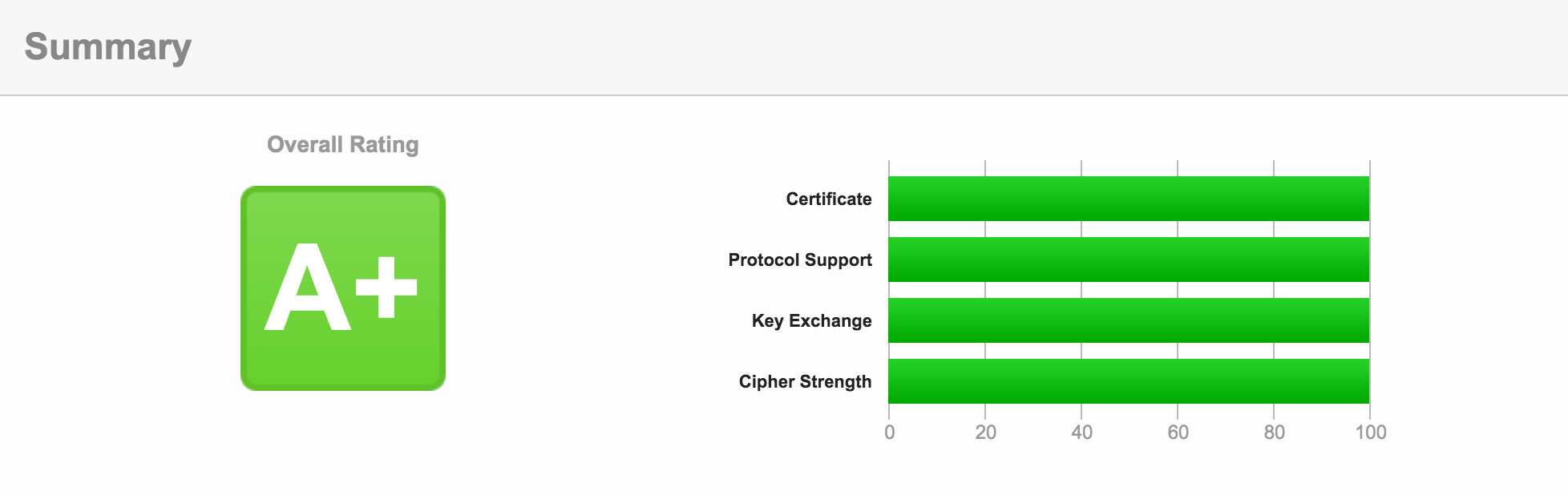
Task: Select the Key Exchange chart label
Action: pyautogui.click(x=811, y=320)
